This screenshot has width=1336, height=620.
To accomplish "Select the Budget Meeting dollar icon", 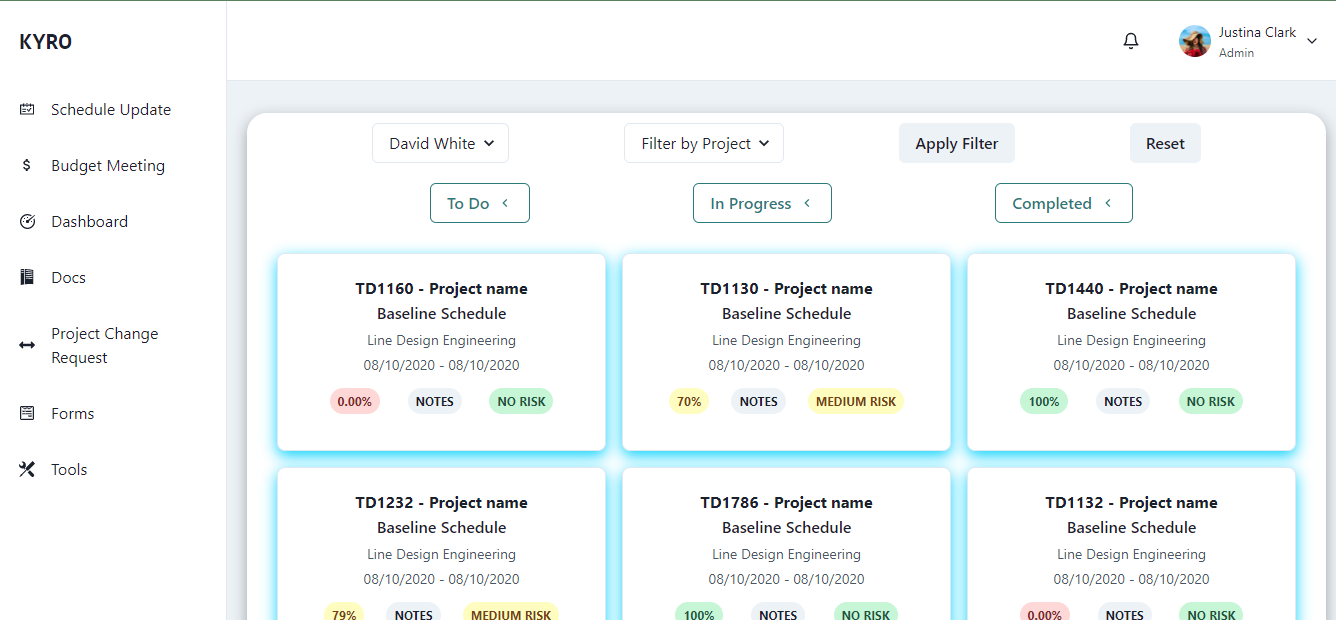I will pyautogui.click(x=28, y=165).
